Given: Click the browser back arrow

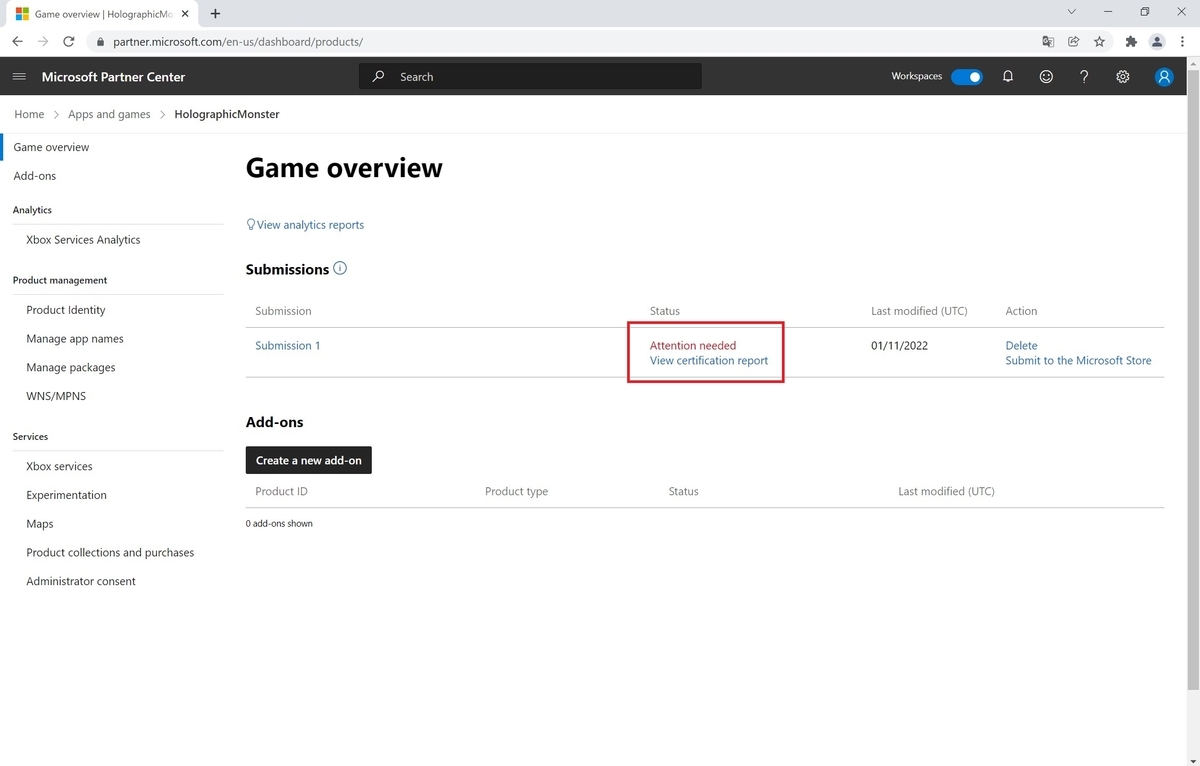Looking at the screenshot, I should point(18,42).
